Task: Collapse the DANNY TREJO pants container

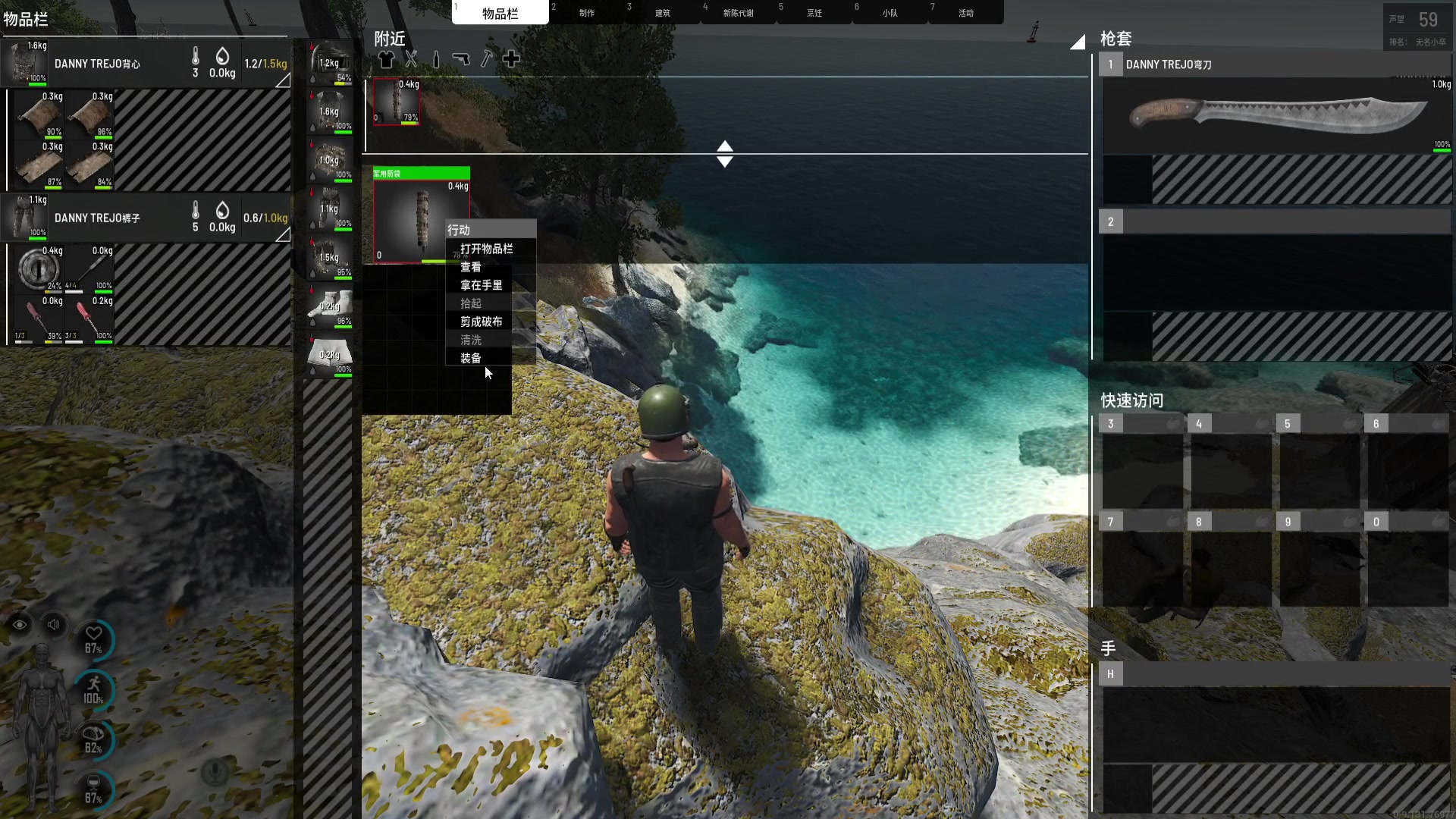Action: pyautogui.click(x=282, y=235)
